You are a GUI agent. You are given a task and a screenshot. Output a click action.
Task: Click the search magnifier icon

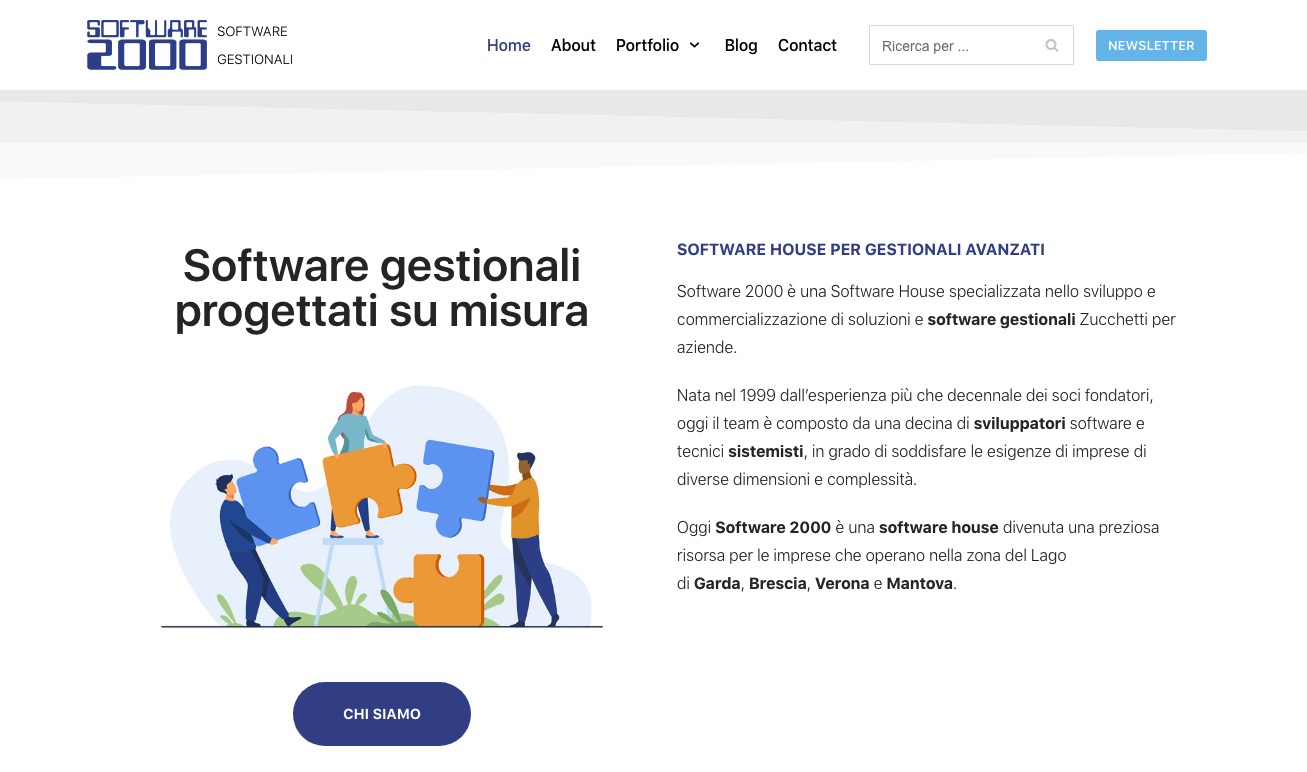pos(1051,45)
